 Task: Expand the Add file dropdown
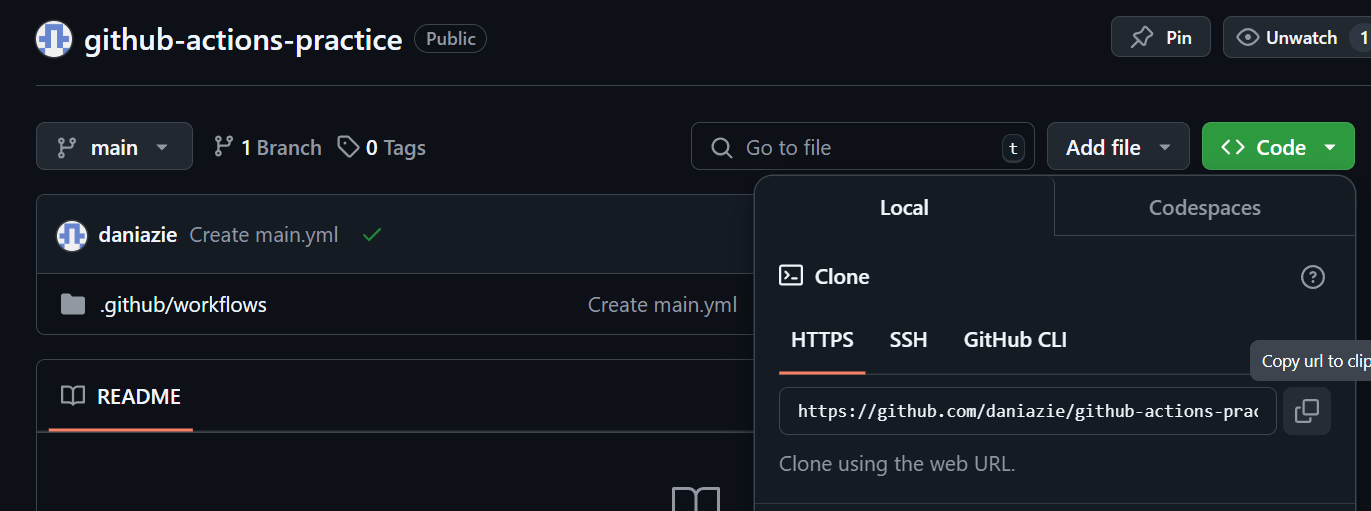coord(1117,147)
